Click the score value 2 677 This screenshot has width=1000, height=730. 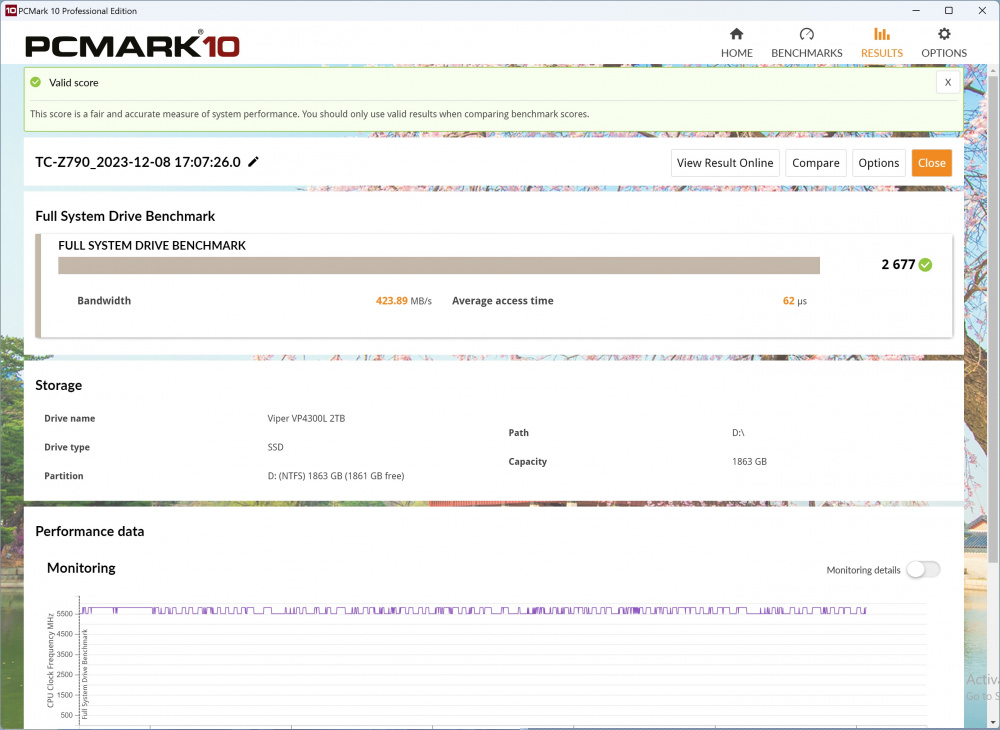(898, 265)
